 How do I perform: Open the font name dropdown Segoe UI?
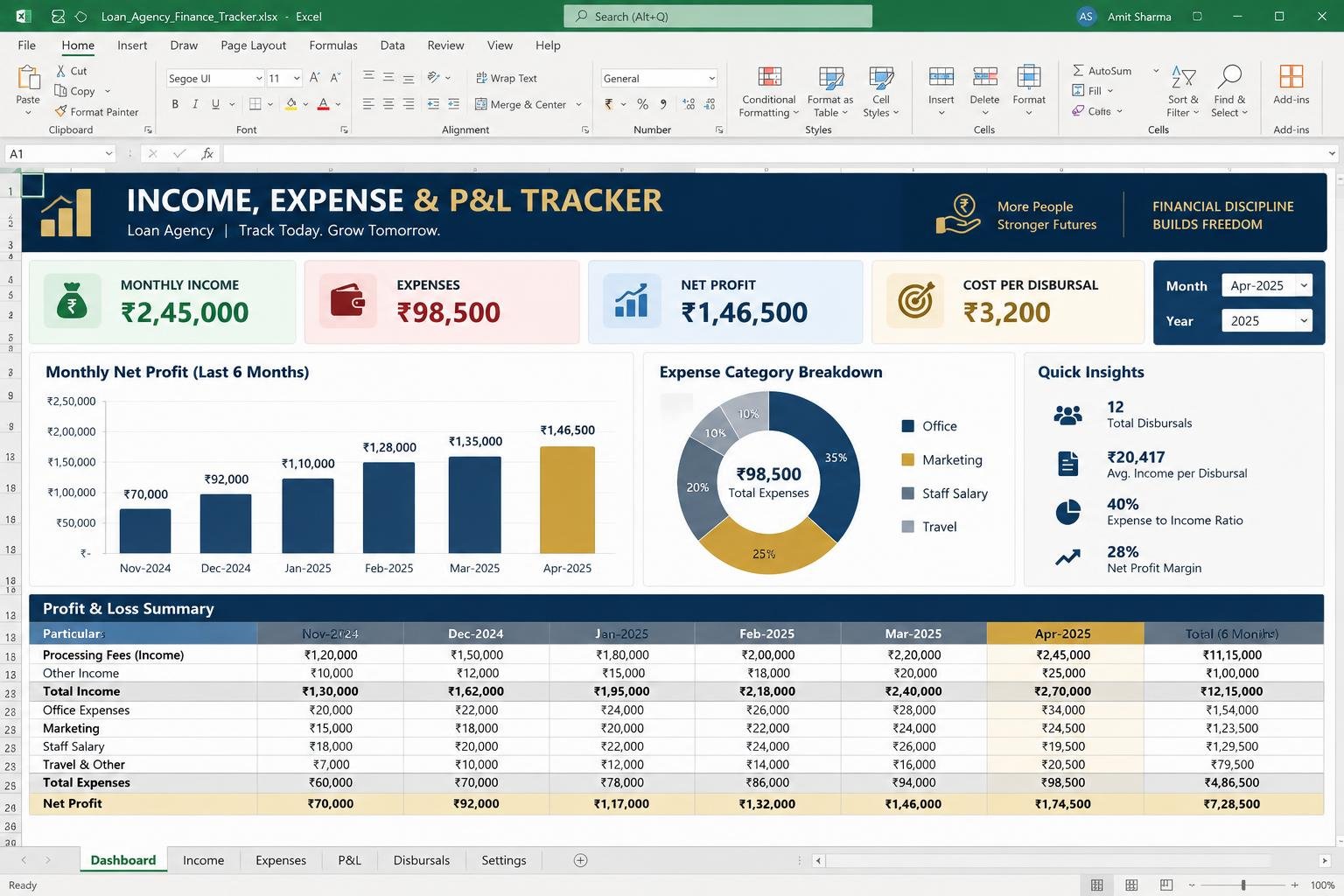point(259,79)
